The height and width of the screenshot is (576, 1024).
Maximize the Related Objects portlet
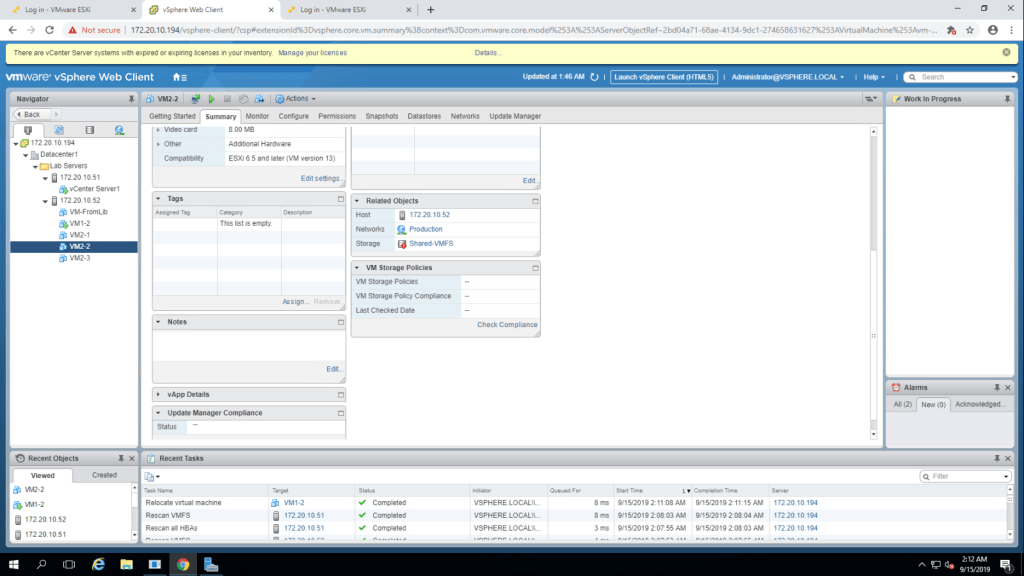535,201
